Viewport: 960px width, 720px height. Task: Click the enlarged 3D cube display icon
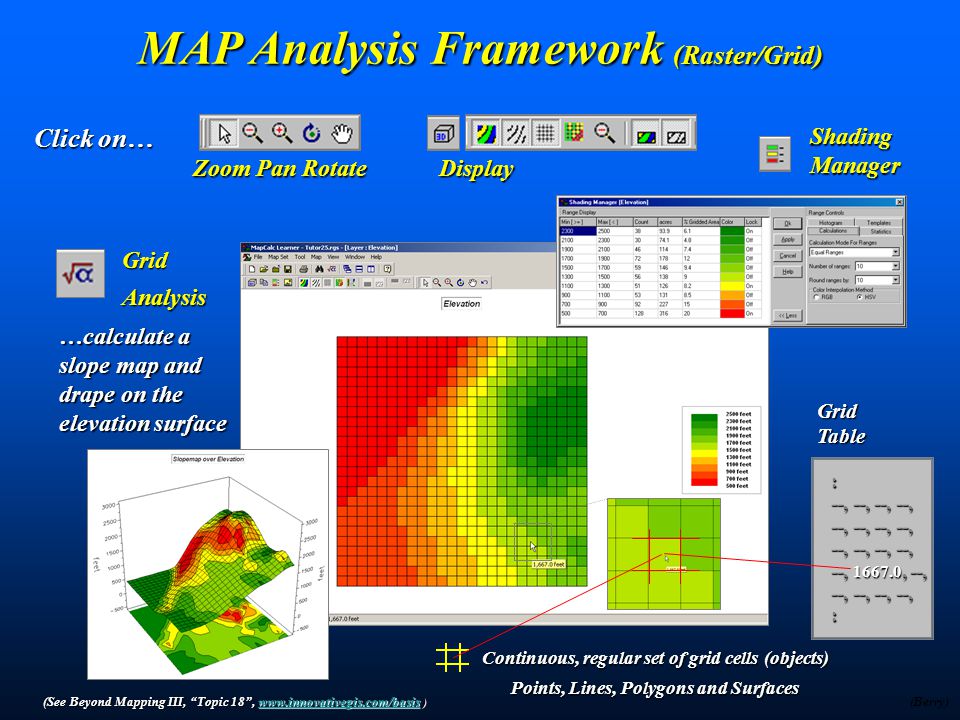tap(443, 133)
